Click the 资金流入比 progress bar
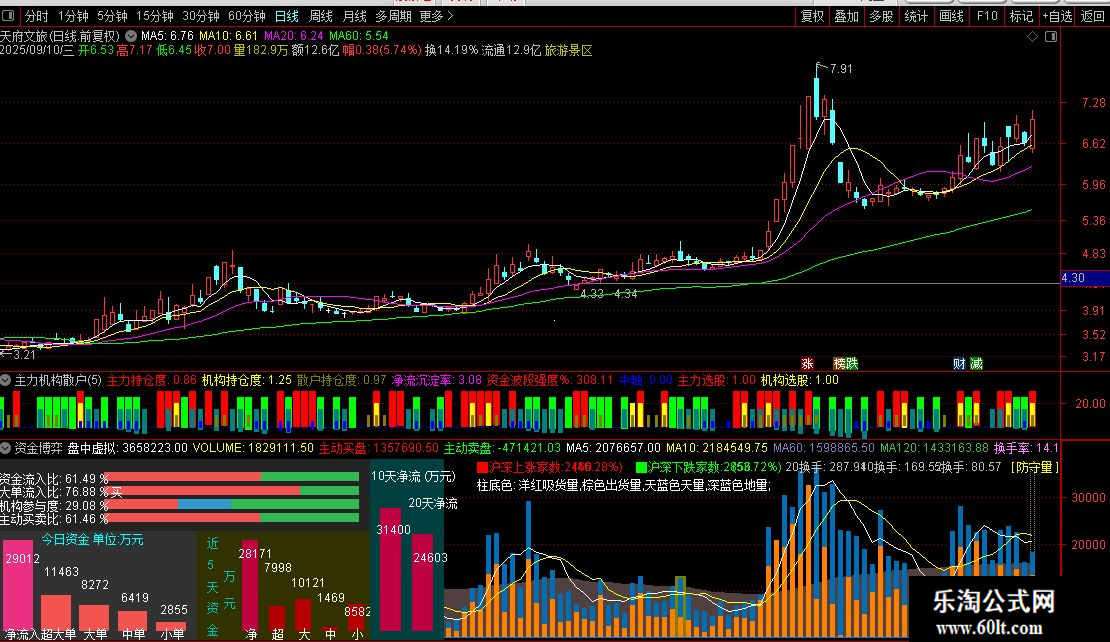This screenshot has width=1110, height=642. pyautogui.click(x=231, y=478)
